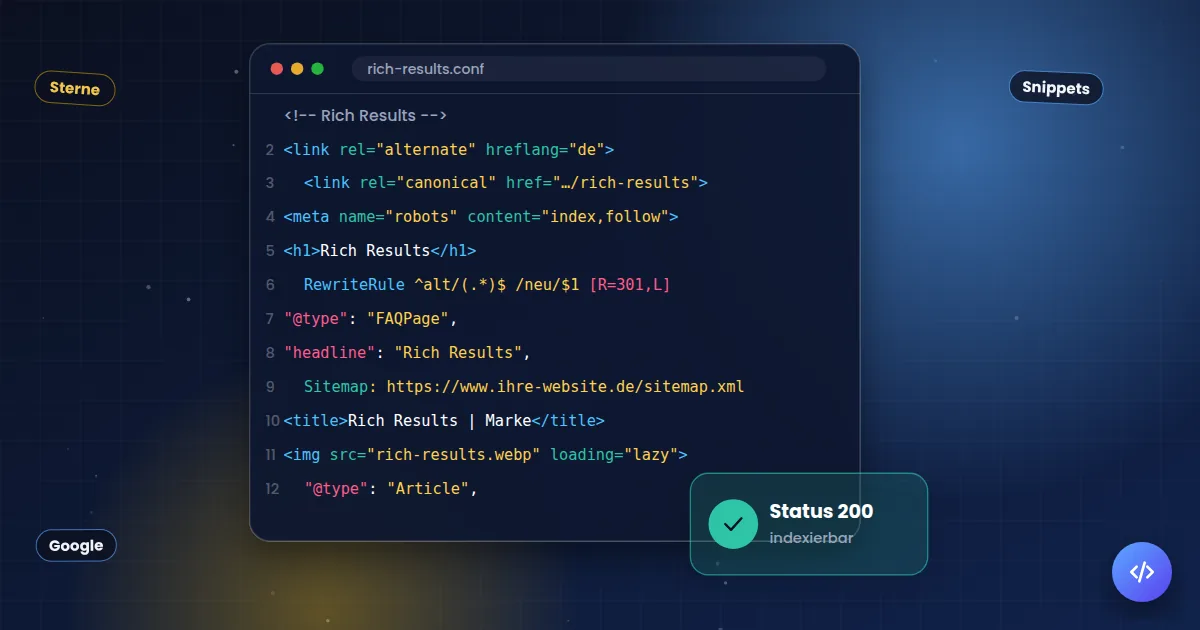Click the "@type": "Article" line

pos(391,489)
